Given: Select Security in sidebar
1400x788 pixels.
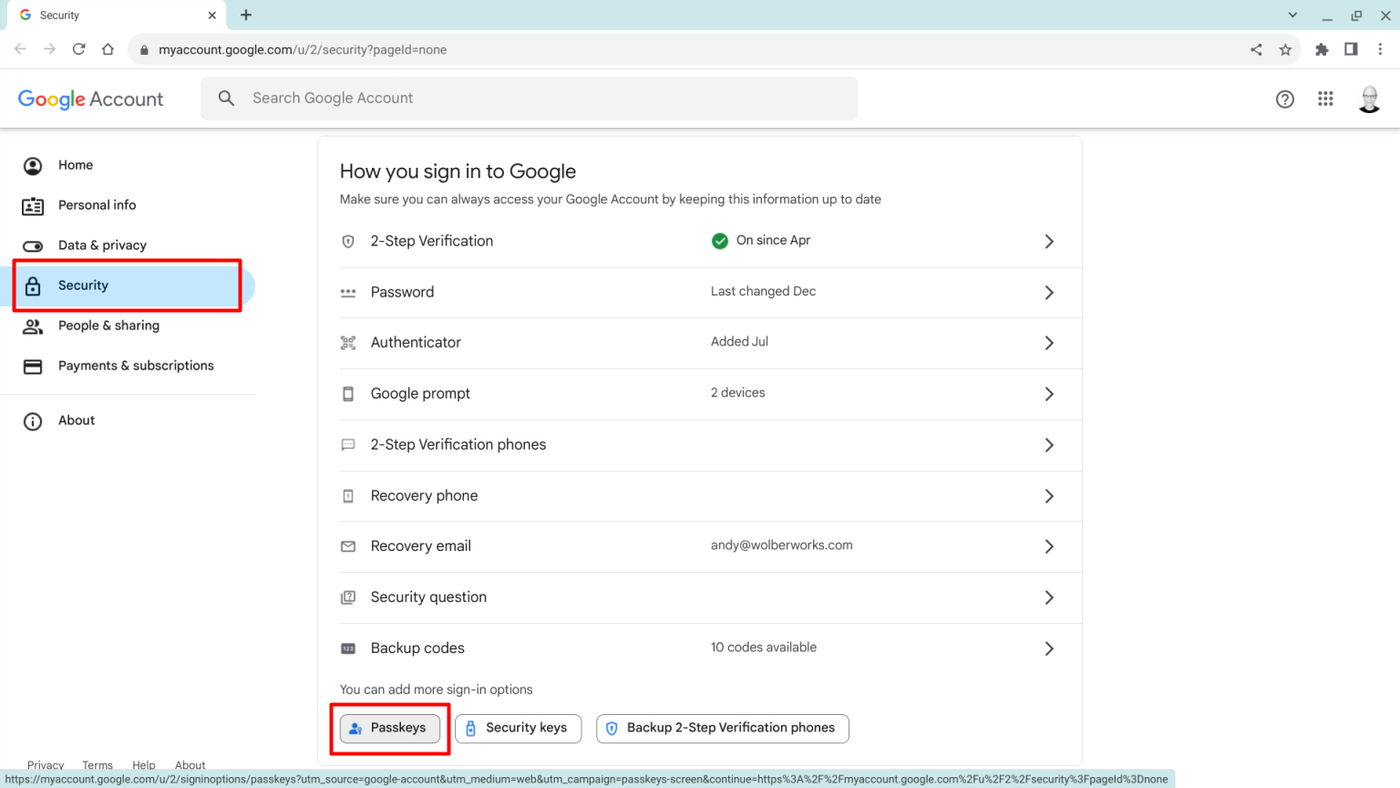Looking at the screenshot, I should pos(128,285).
